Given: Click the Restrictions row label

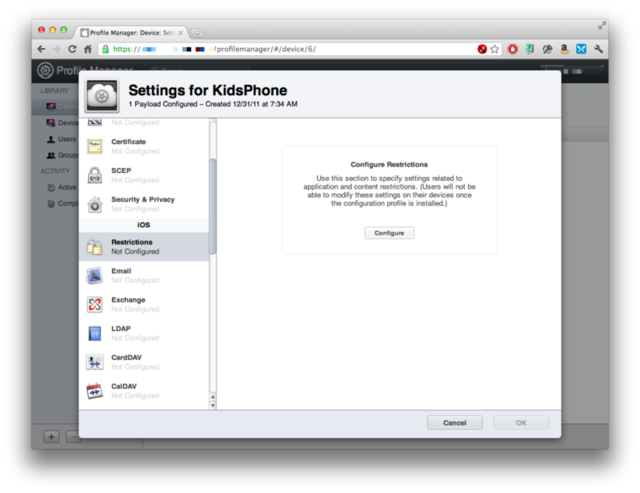Looking at the screenshot, I should pyautogui.click(x=131, y=242).
